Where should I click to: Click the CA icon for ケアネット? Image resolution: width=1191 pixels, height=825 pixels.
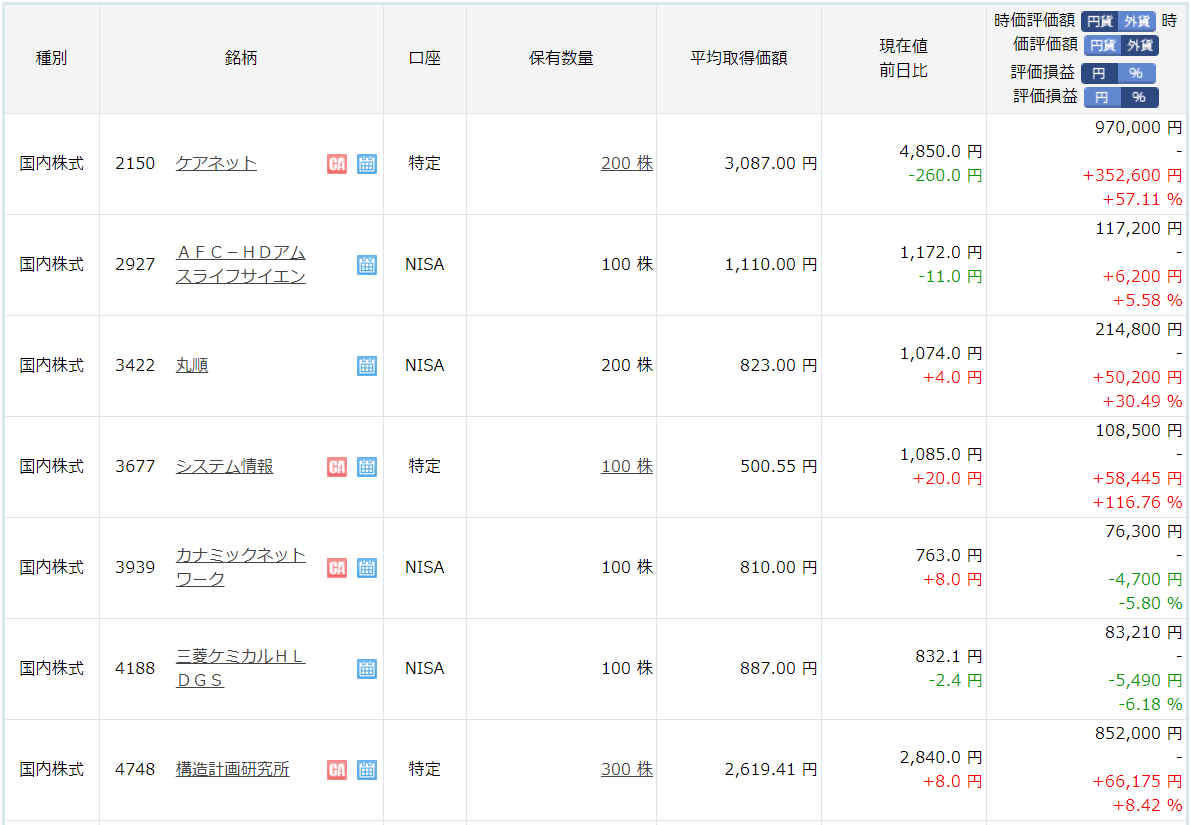click(x=336, y=163)
